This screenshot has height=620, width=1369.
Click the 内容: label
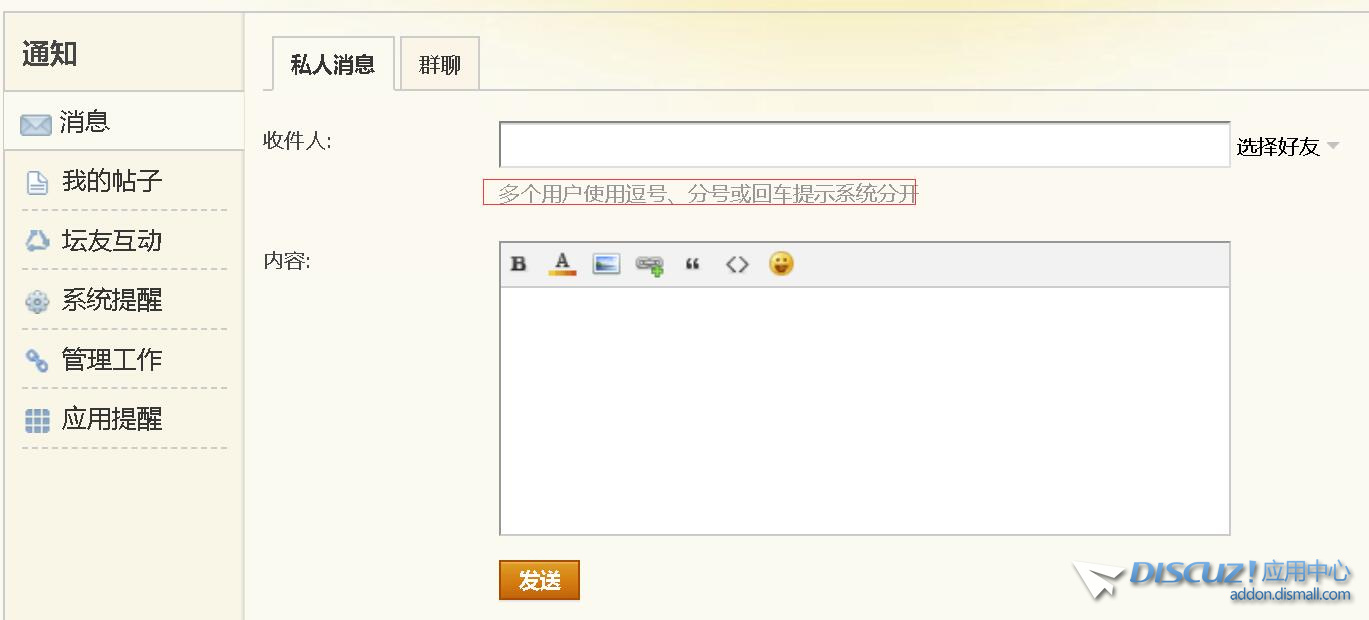tap(287, 261)
